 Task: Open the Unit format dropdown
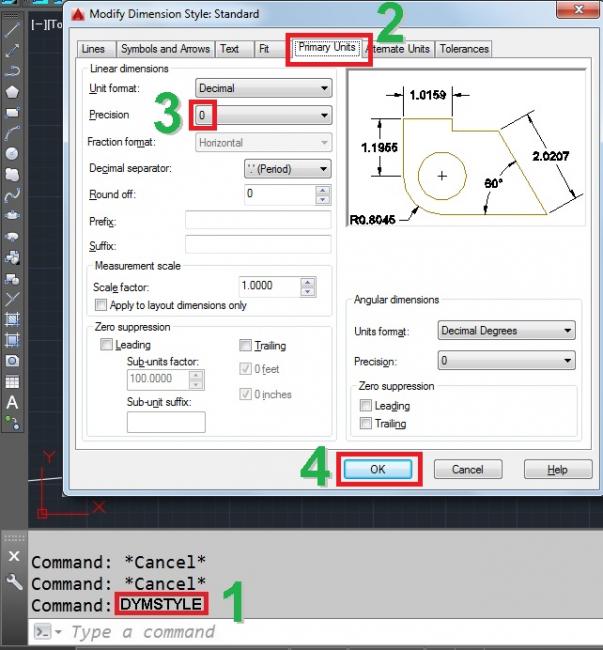(x=263, y=89)
